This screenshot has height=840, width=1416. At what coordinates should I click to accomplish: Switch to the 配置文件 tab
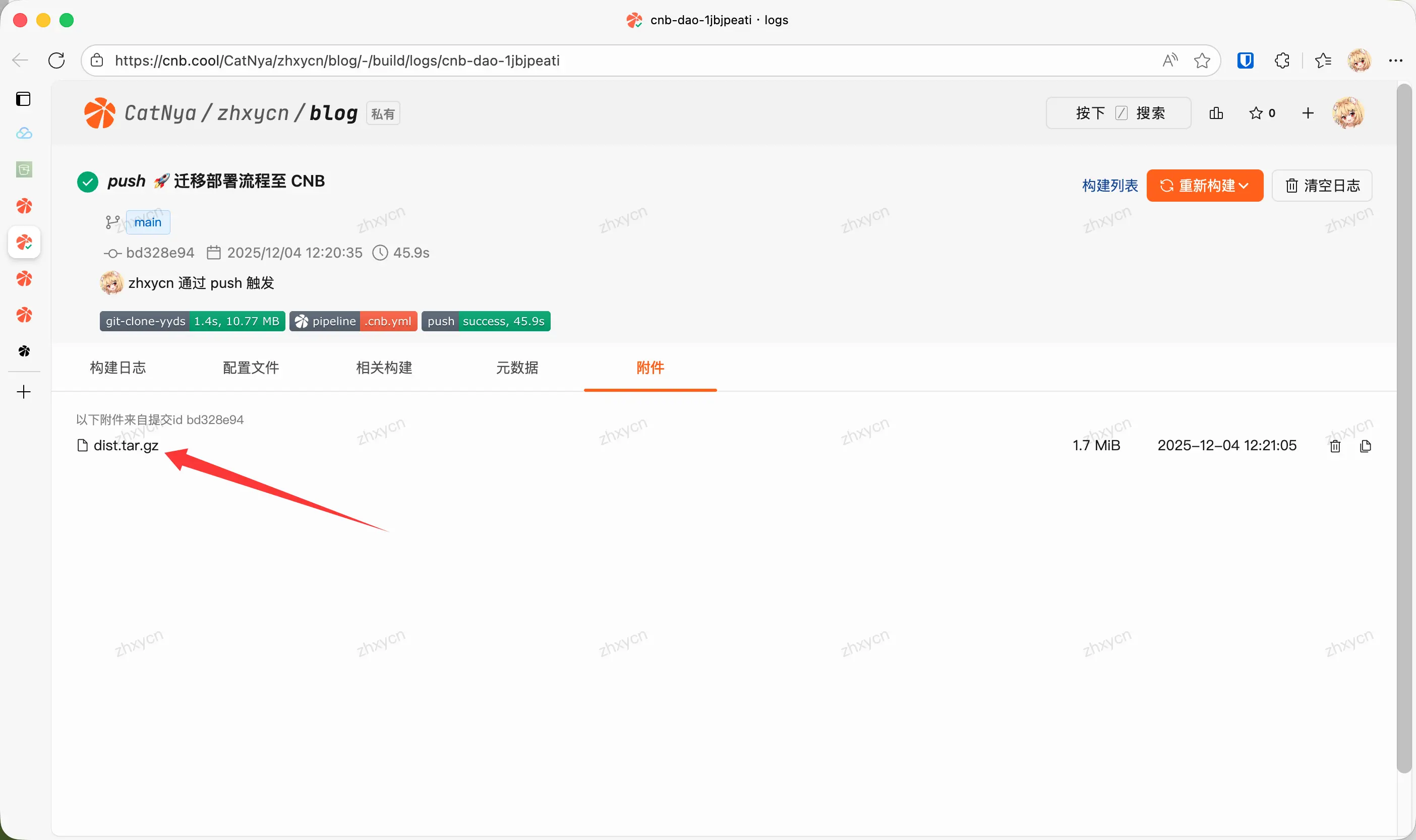pyautogui.click(x=251, y=368)
